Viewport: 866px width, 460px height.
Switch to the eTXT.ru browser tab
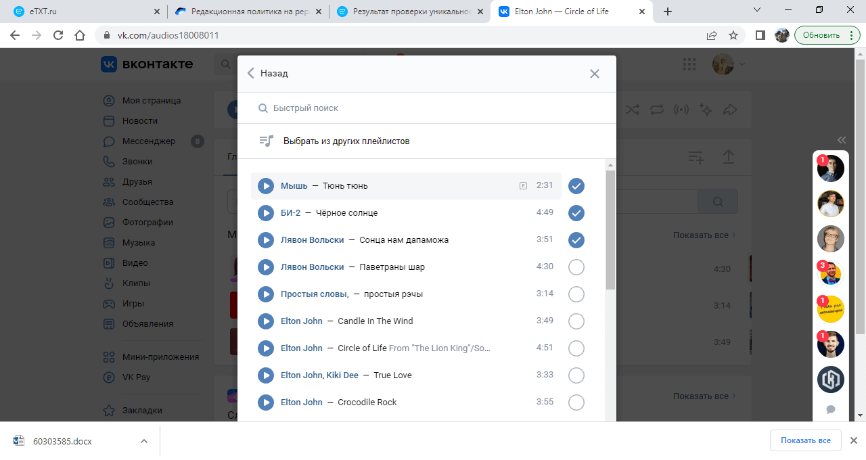pyautogui.click(x=88, y=12)
